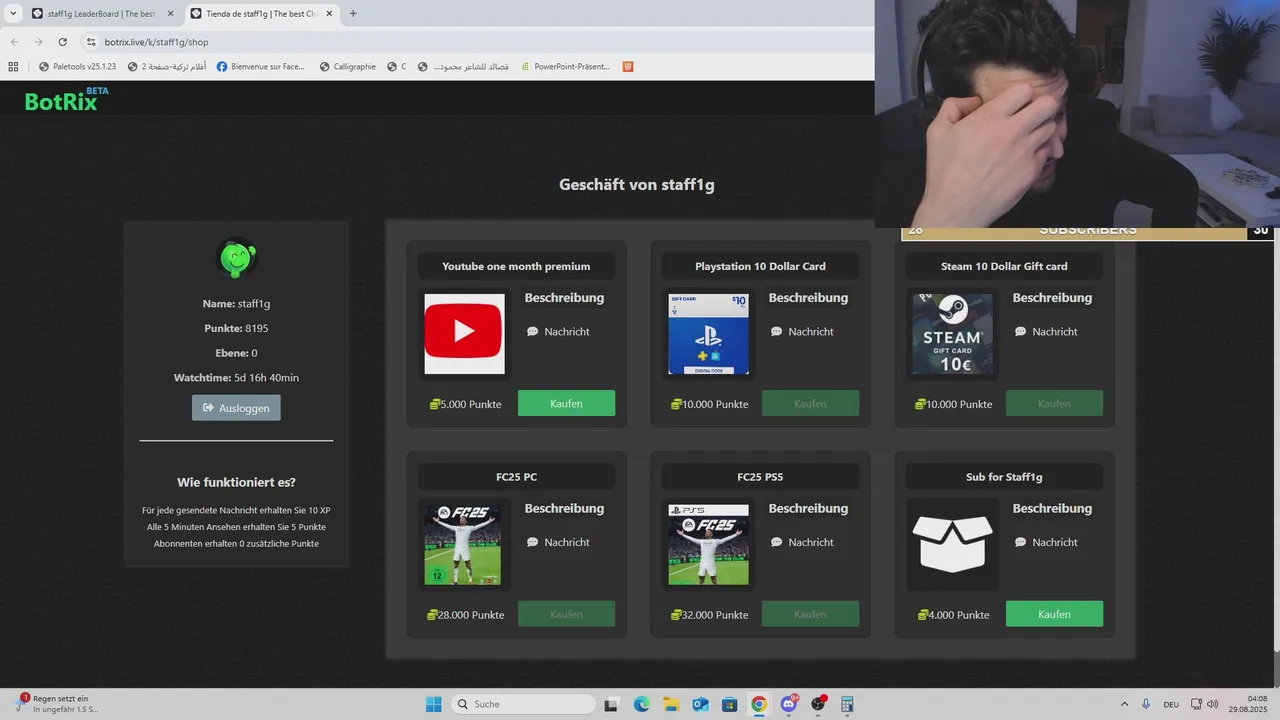Click the BotRix BETA logo

66,98
